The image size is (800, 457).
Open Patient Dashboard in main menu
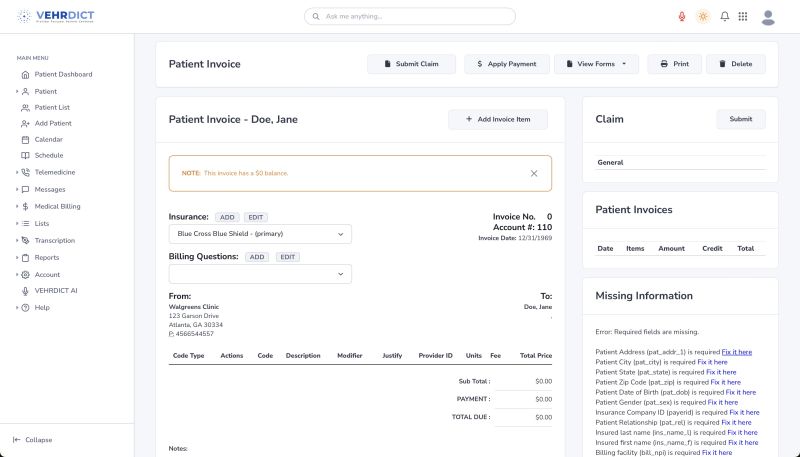click(62, 74)
